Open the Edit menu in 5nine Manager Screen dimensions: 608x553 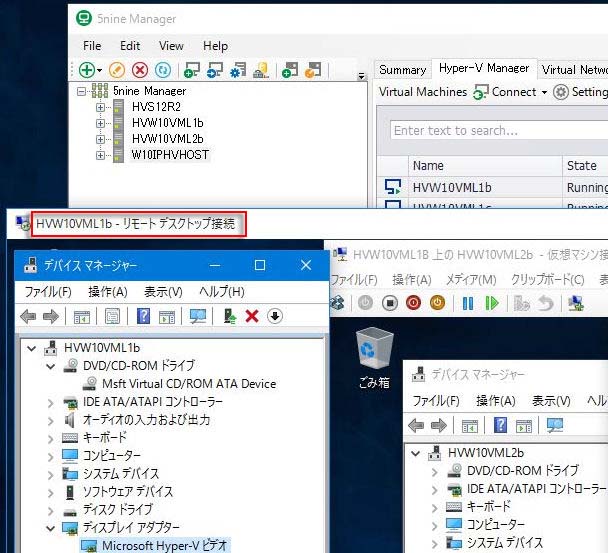pos(130,46)
